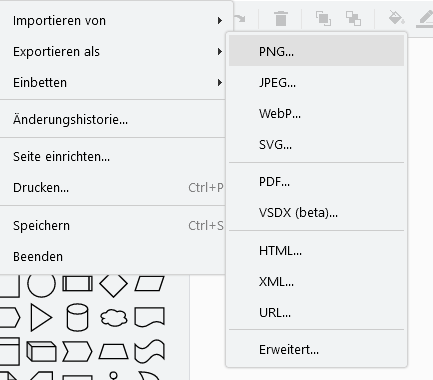Select URL... export entry
The image size is (433, 380).
coord(316,313)
